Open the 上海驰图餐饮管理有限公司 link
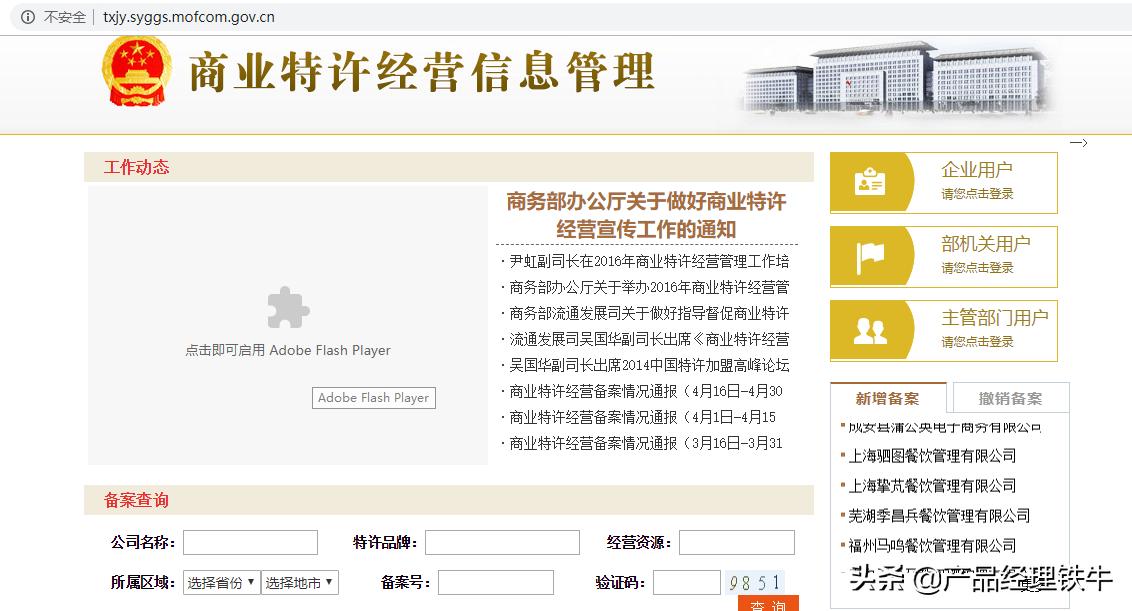The image size is (1132, 611). coord(928,456)
